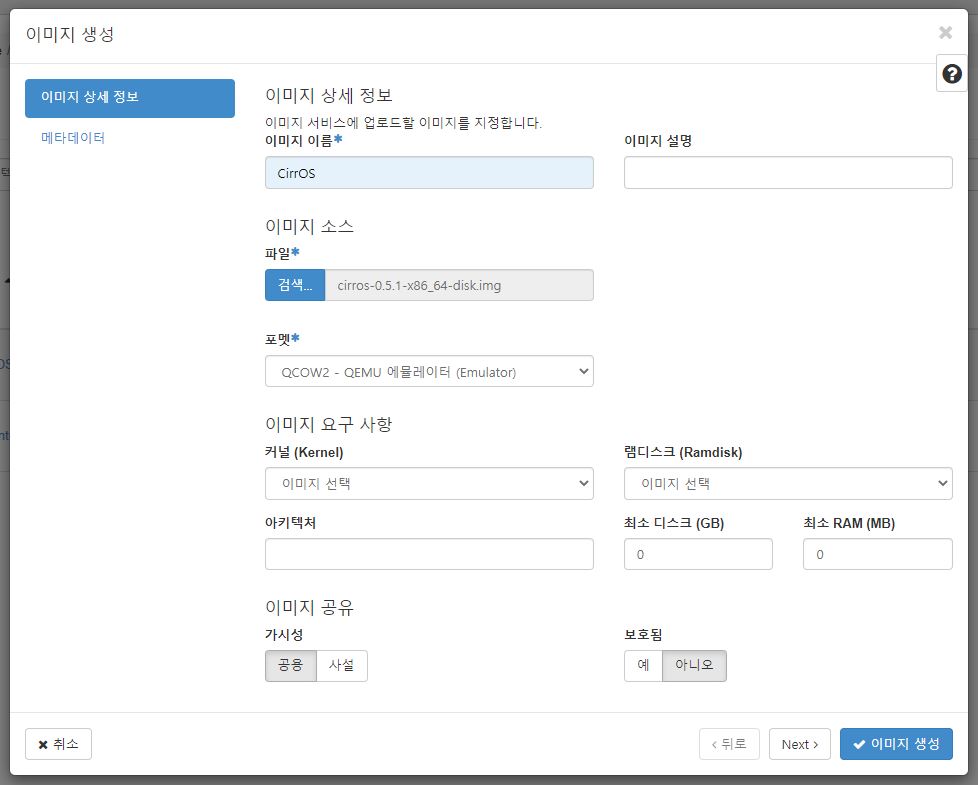
Task: Set 보호됨 to 아니오
Action: pos(694,666)
